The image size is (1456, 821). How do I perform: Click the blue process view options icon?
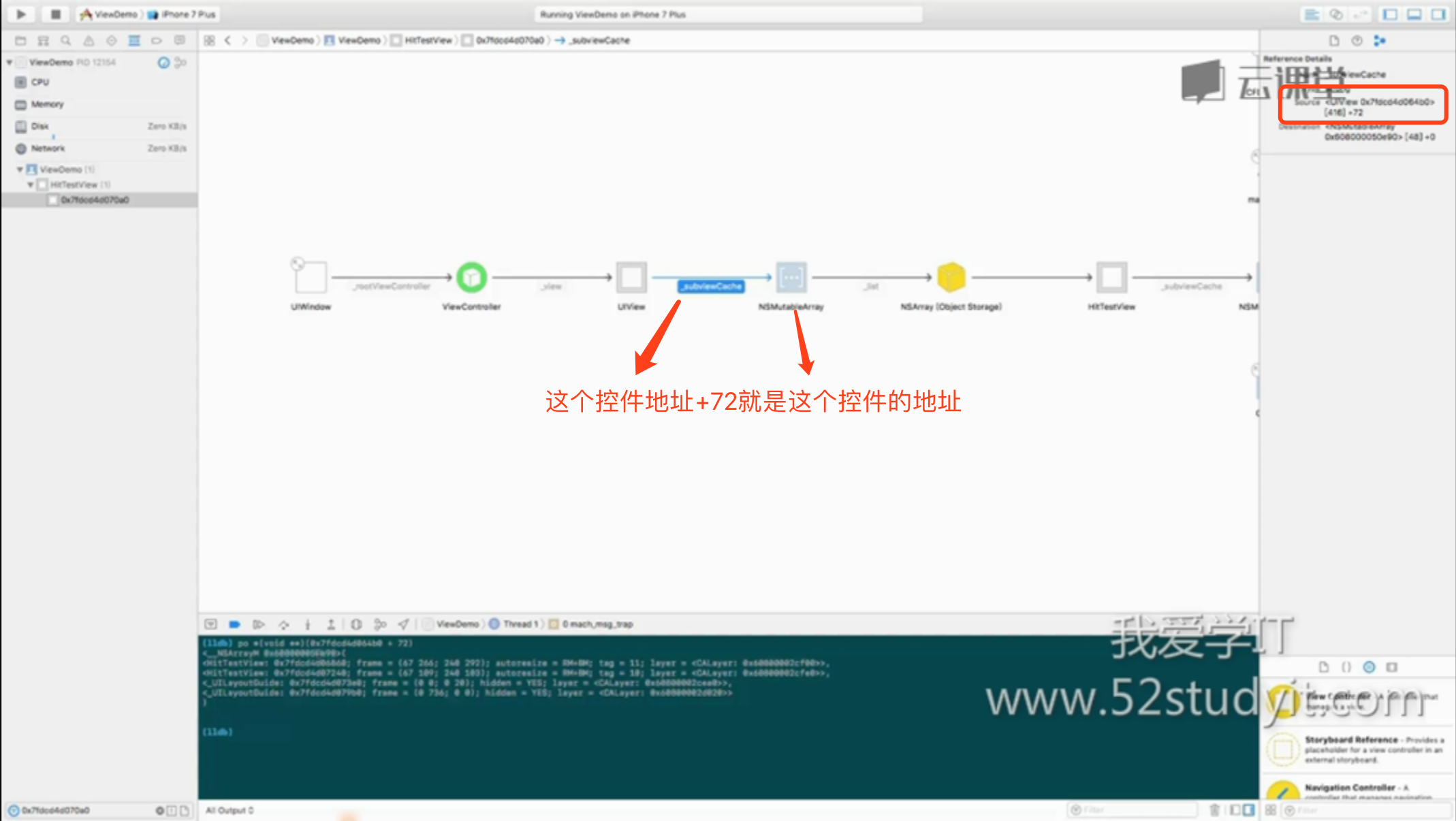(163, 63)
